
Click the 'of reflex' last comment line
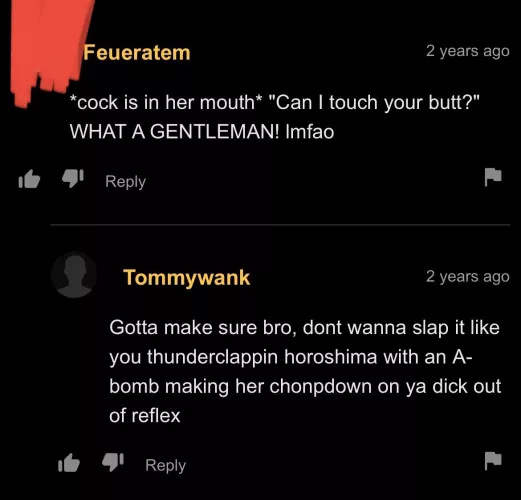tap(145, 416)
